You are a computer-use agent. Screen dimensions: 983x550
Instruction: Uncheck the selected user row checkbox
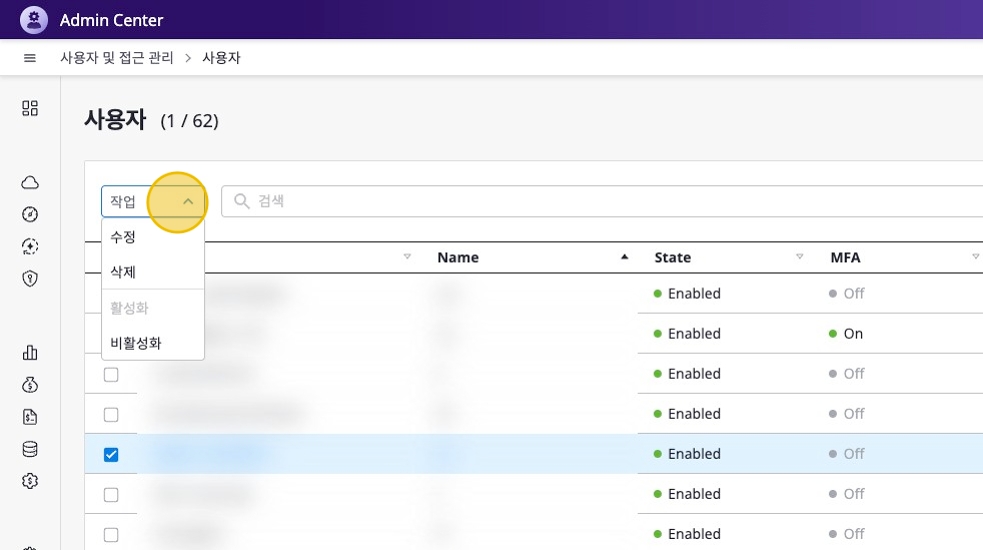coord(111,454)
